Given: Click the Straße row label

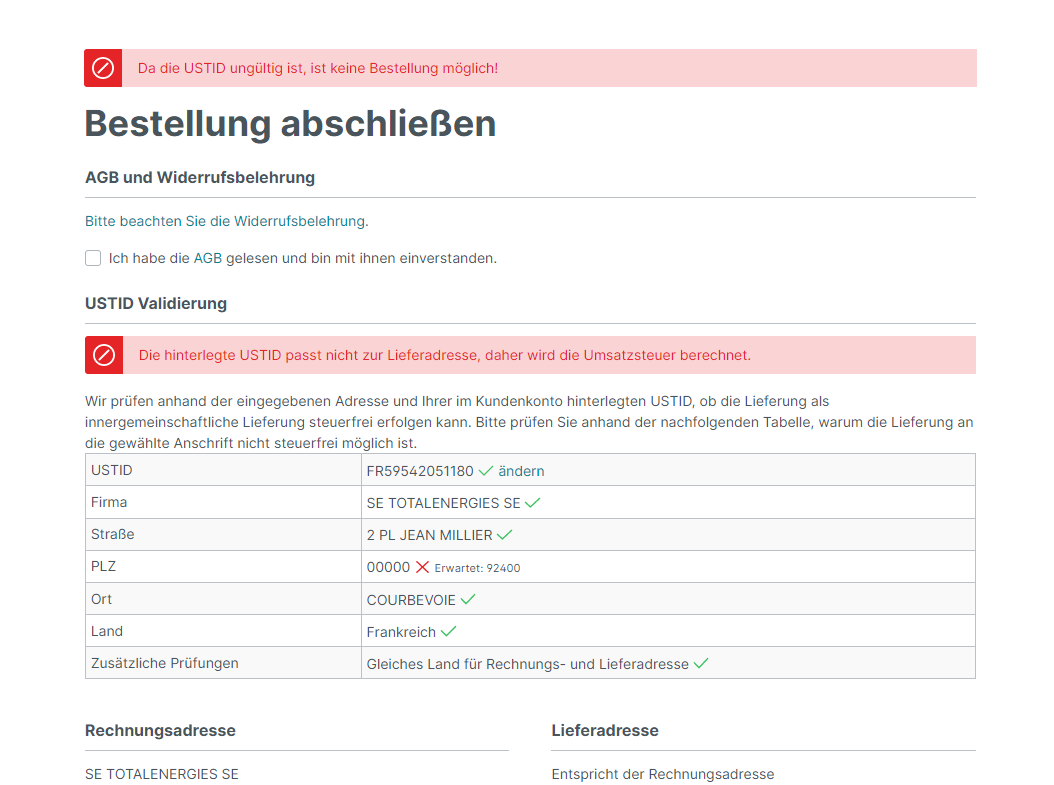Looking at the screenshot, I should tap(113, 534).
